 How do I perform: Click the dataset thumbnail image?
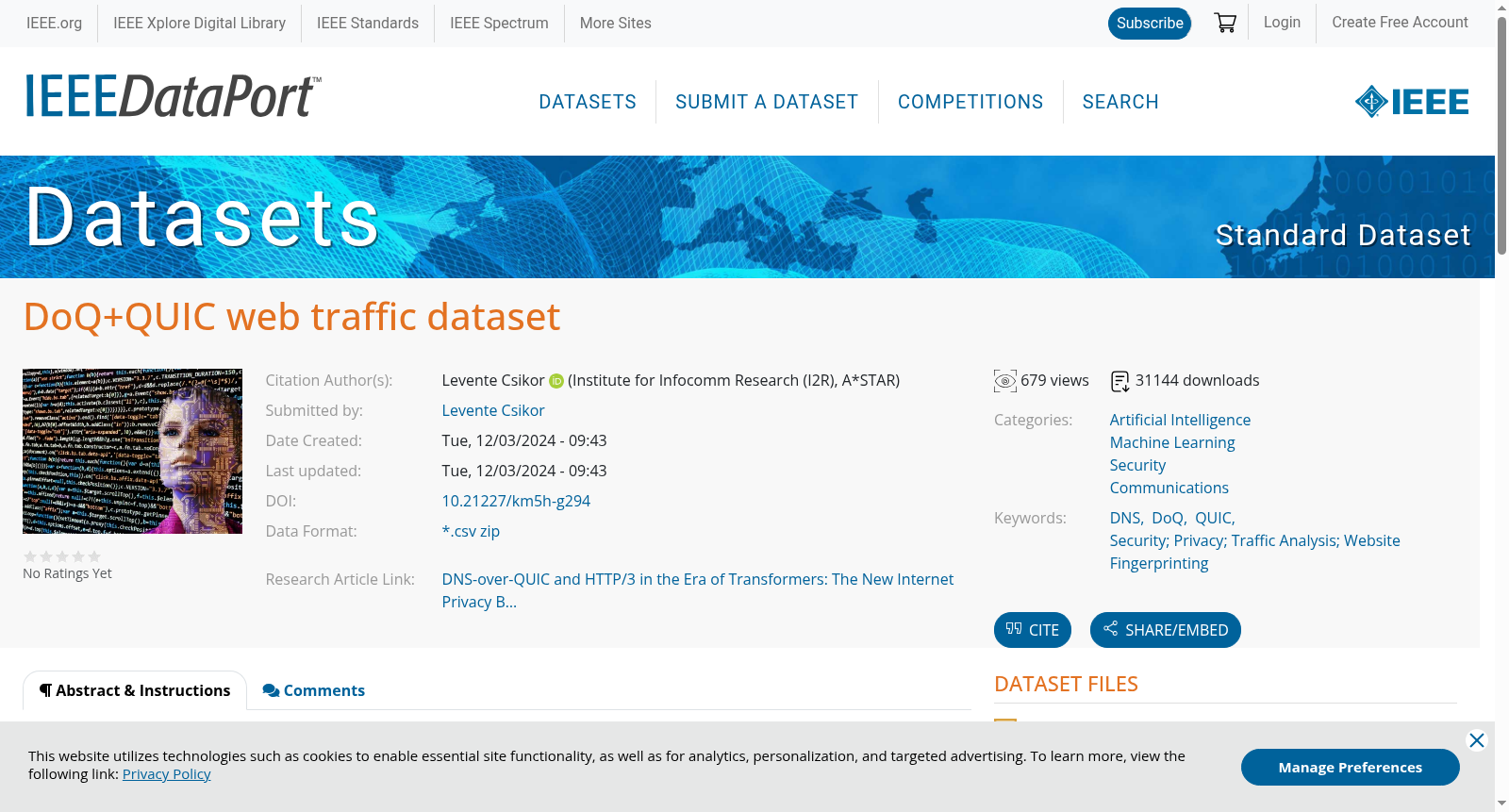point(132,451)
